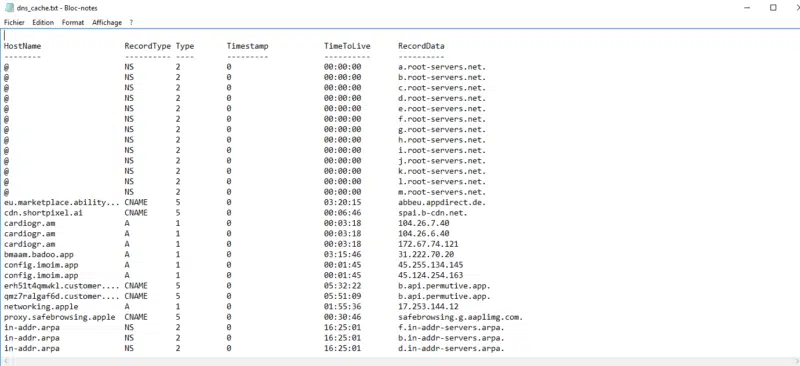Click safebrowsing.g.aaplimg.com. record data
This screenshot has height=366, width=800.
(x=461, y=317)
